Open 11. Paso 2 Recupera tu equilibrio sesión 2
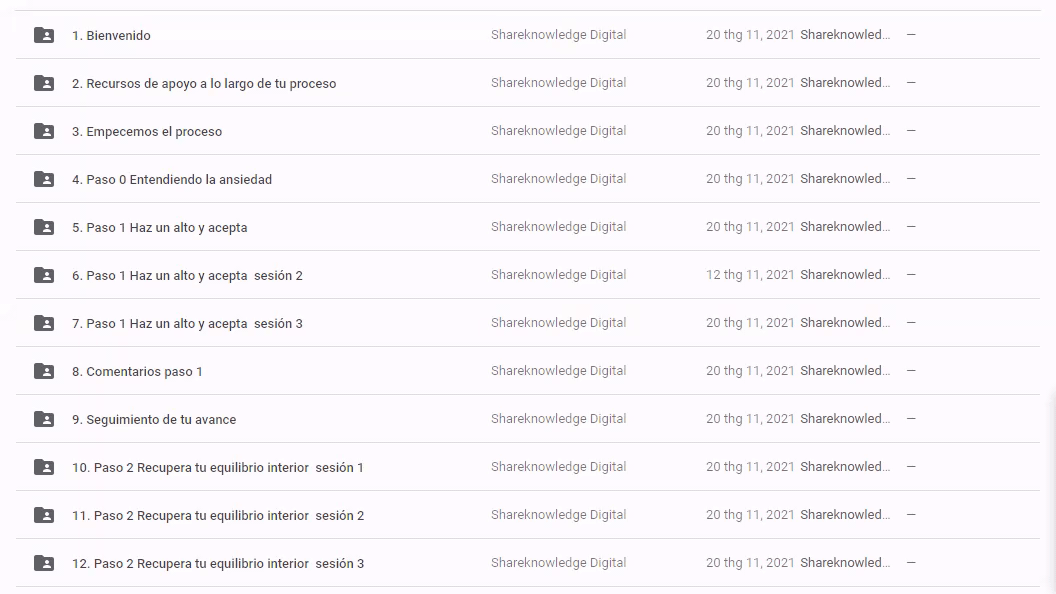The image size is (1056, 594). click(x=218, y=516)
